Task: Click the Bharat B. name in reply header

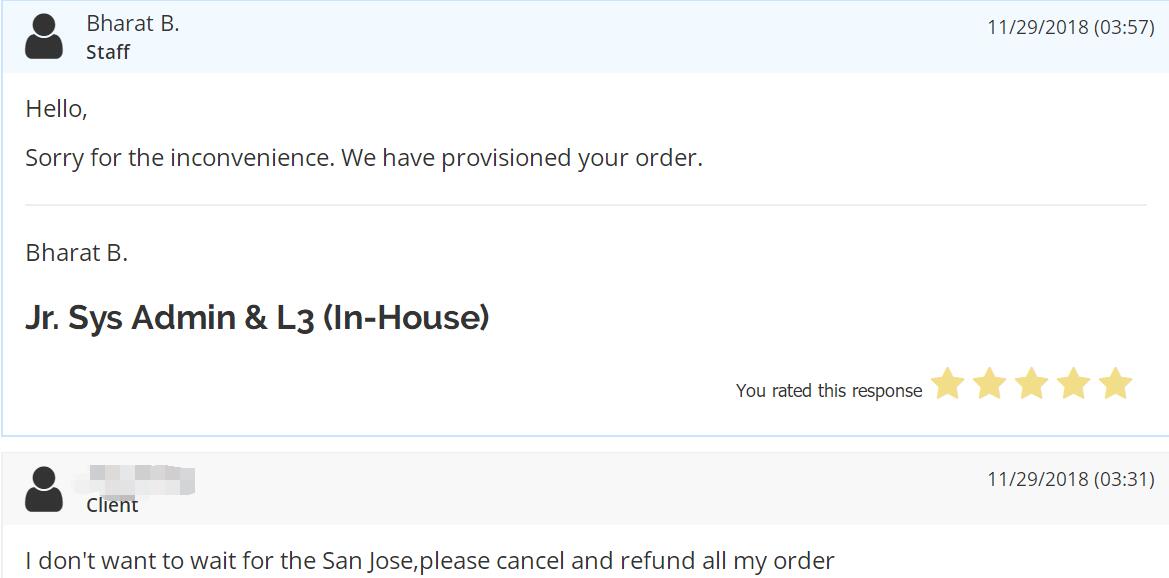Action: click(x=133, y=24)
